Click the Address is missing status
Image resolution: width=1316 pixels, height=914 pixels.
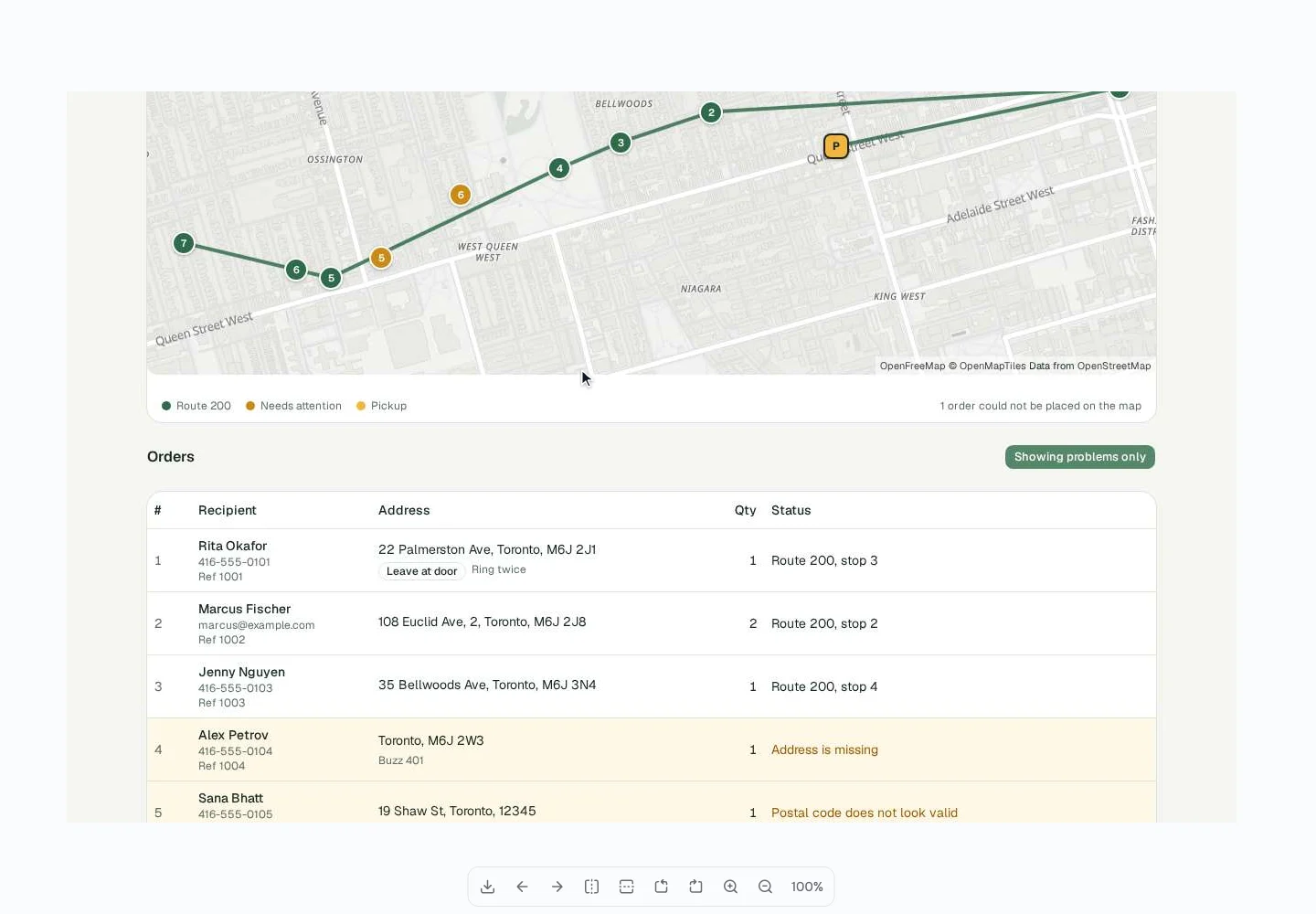coord(824,749)
